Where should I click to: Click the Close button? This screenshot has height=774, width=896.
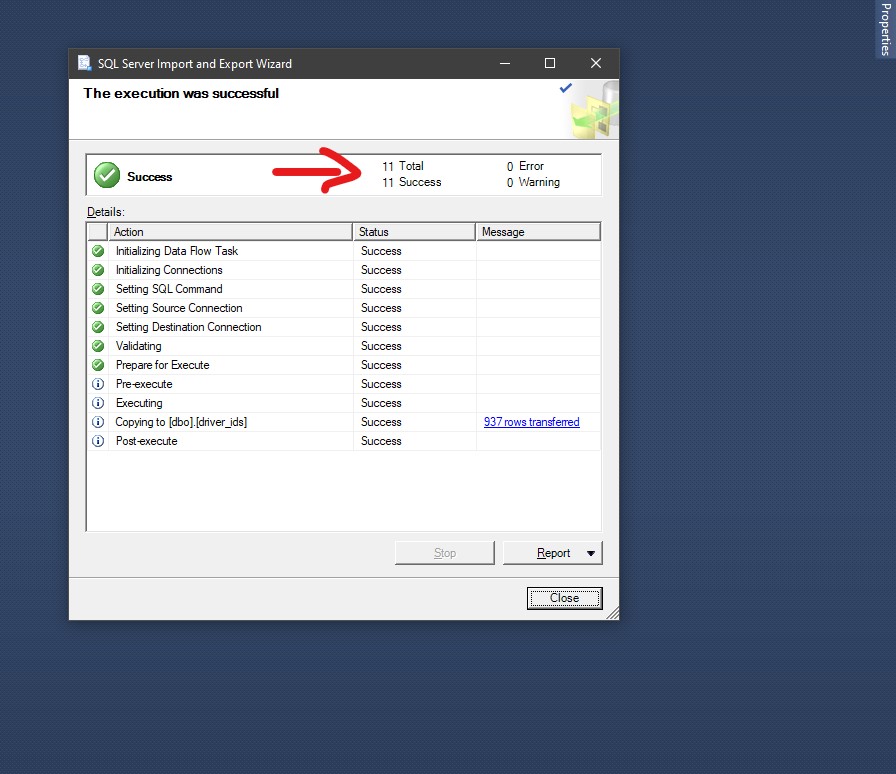tap(564, 598)
